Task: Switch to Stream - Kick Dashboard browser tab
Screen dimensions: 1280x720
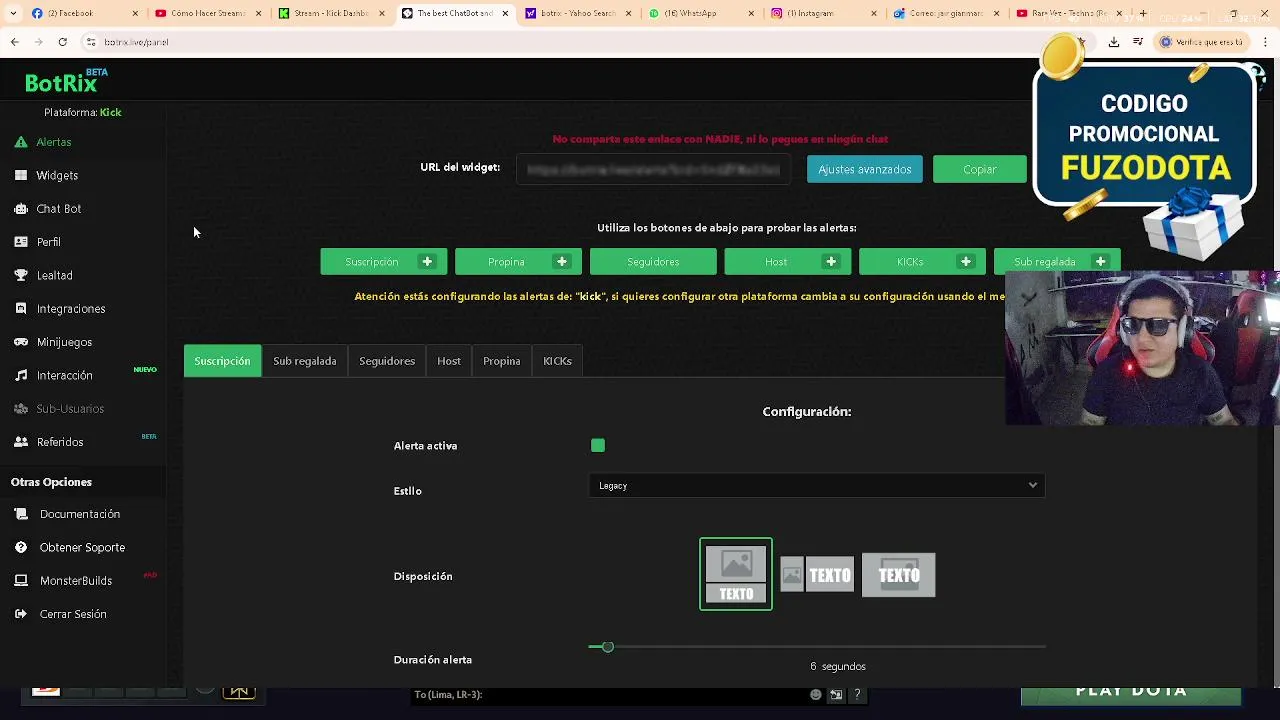Action: 329,13
